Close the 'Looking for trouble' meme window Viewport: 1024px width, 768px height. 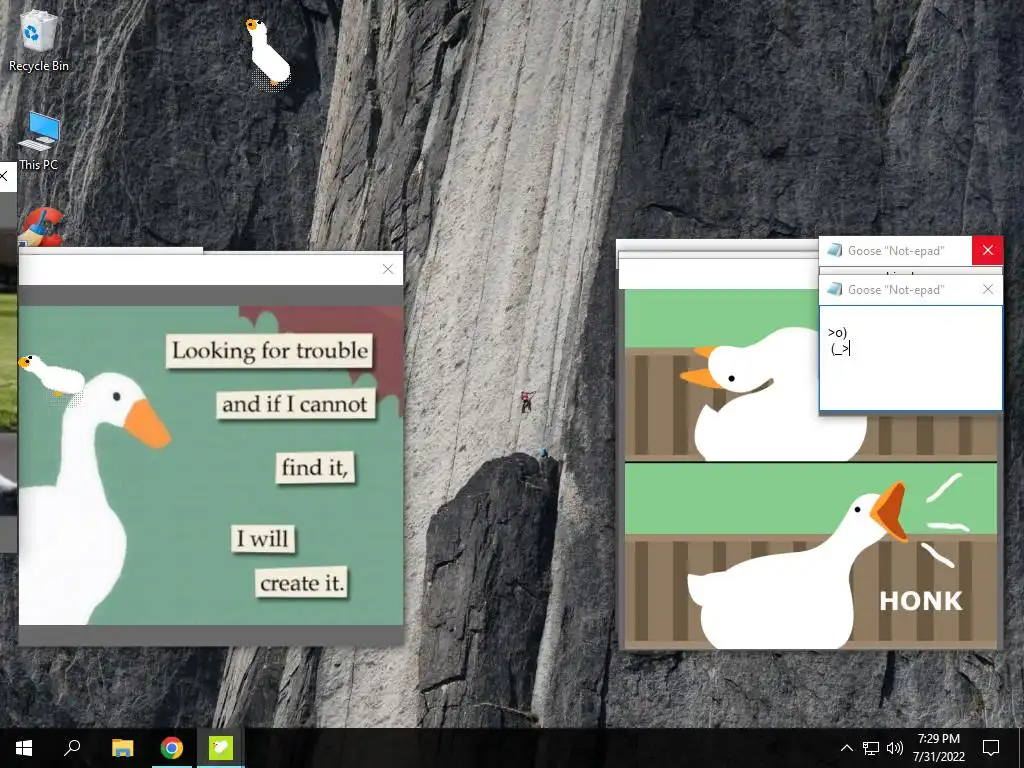(x=388, y=269)
